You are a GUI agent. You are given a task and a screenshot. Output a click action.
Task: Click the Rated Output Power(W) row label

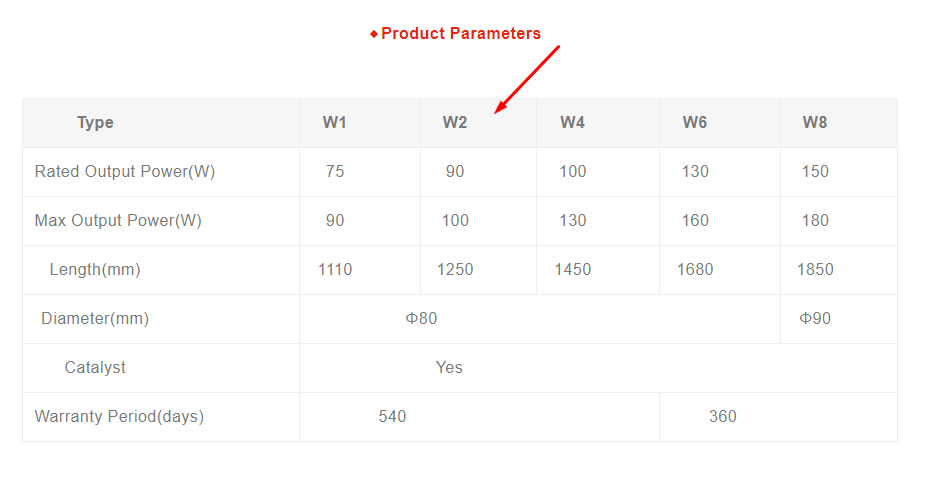(x=125, y=172)
